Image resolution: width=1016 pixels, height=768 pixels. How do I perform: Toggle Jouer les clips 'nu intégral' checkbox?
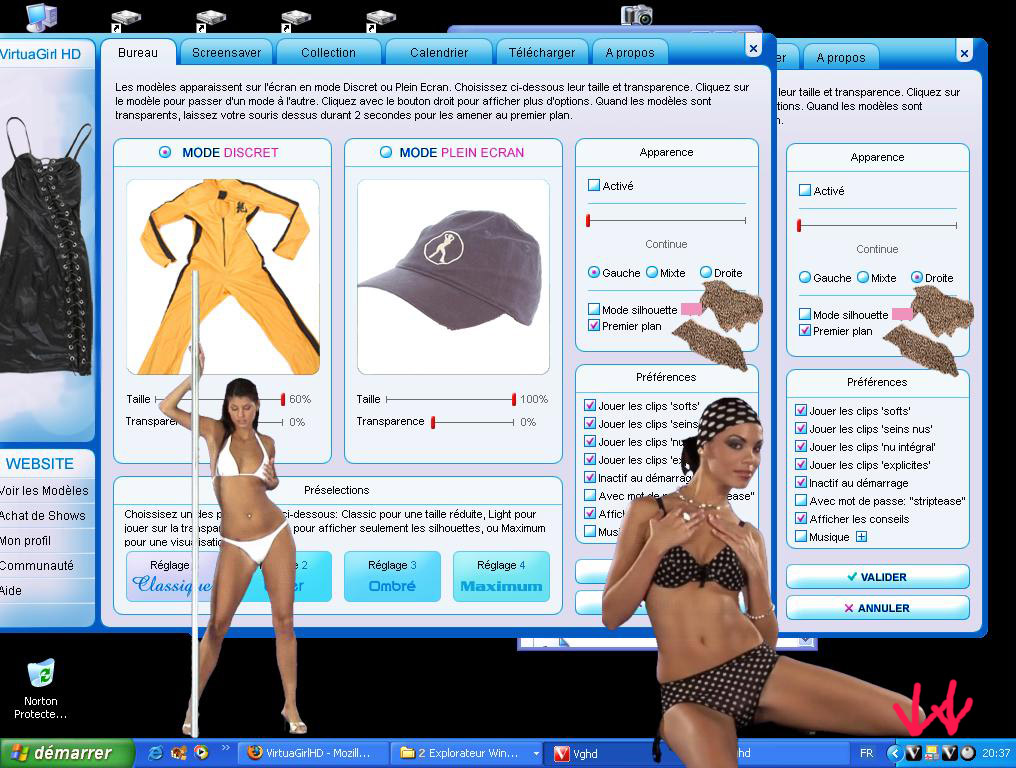point(801,447)
